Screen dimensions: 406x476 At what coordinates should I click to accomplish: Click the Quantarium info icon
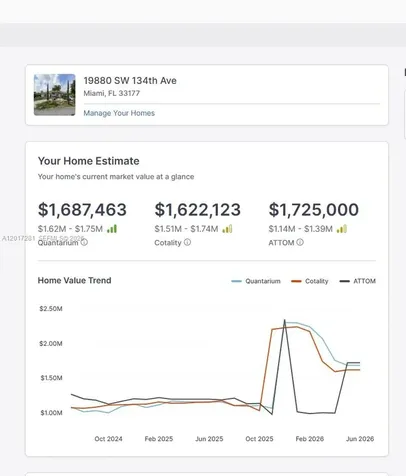pyautogui.click(x=84, y=242)
